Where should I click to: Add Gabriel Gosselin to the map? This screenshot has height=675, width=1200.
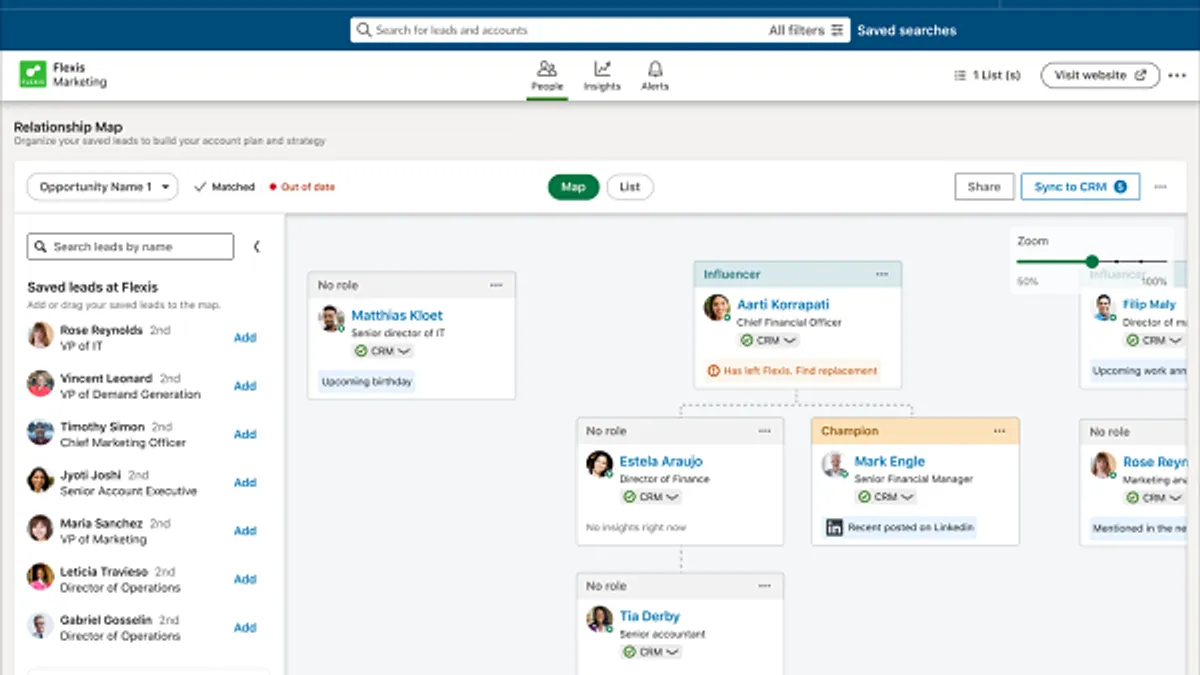coord(245,628)
